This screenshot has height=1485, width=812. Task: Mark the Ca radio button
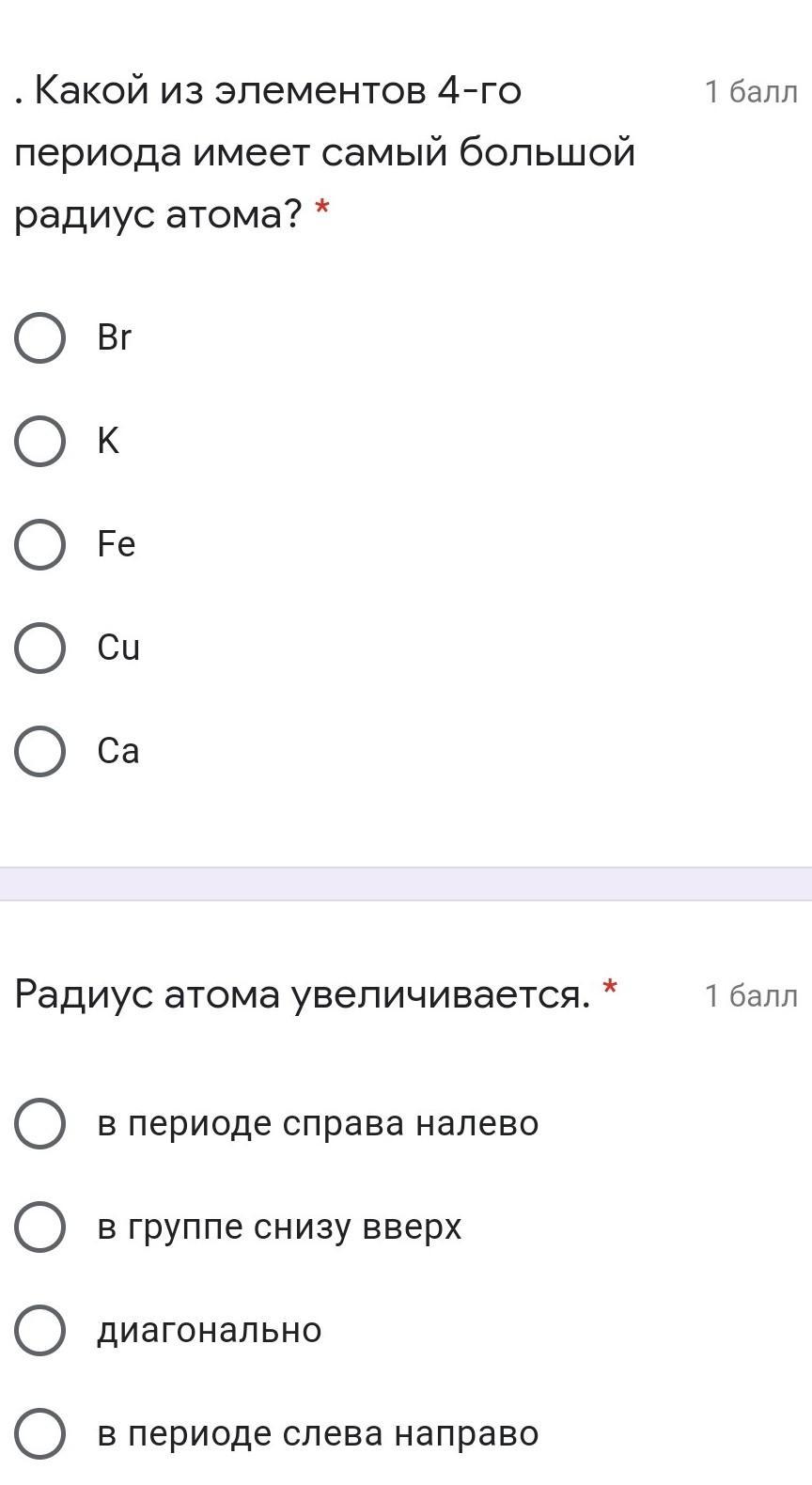[40, 752]
